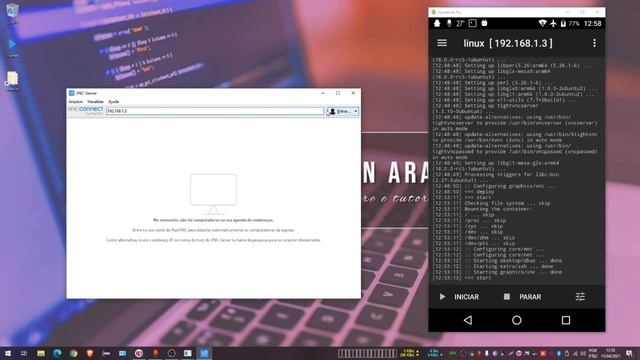This screenshot has height=360, width=640.
Task: Click the Wi-Fi icon in phone status bar
Action: point(542,23)
